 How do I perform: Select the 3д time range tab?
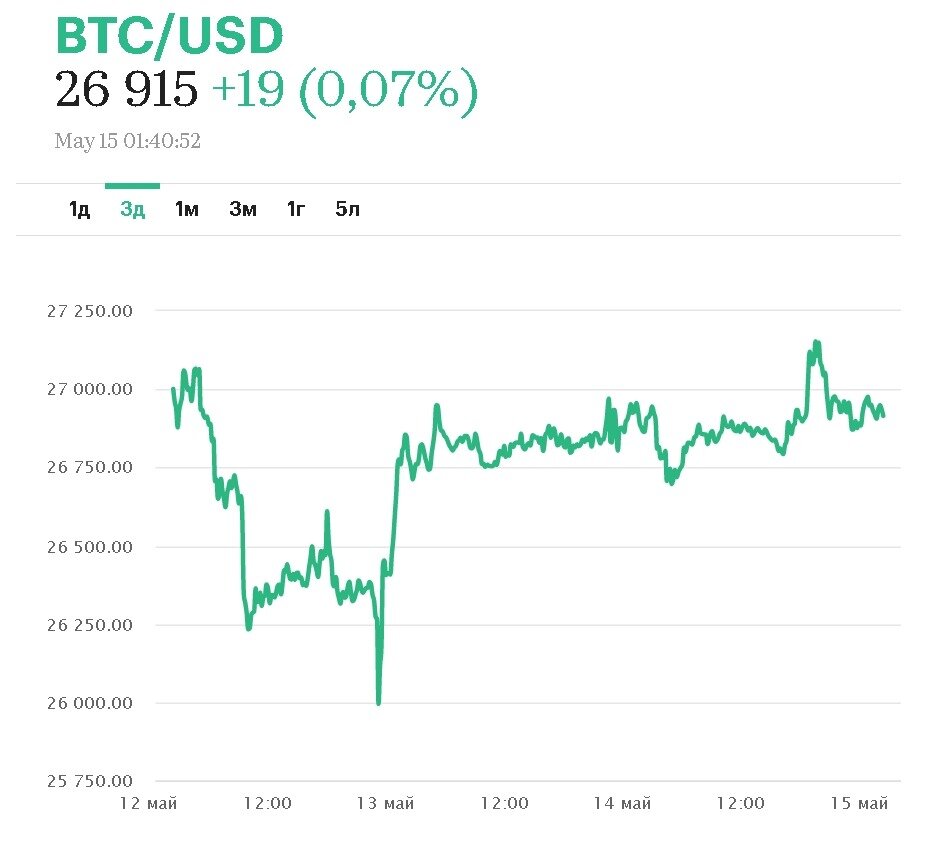133,209
